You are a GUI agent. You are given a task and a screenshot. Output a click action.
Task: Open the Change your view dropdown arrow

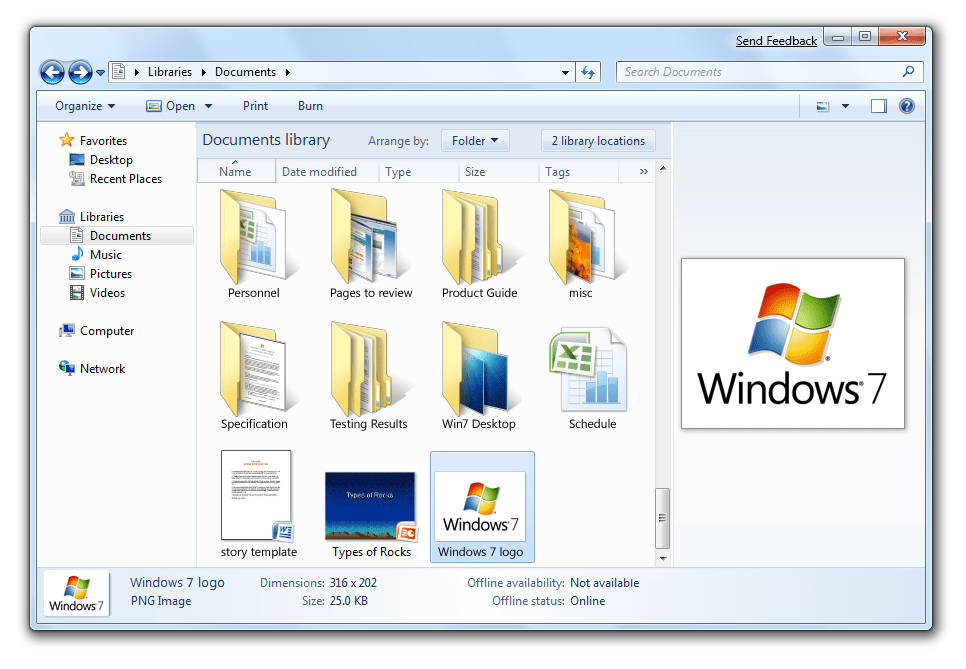pyautogui.click(x=843, y=105)
